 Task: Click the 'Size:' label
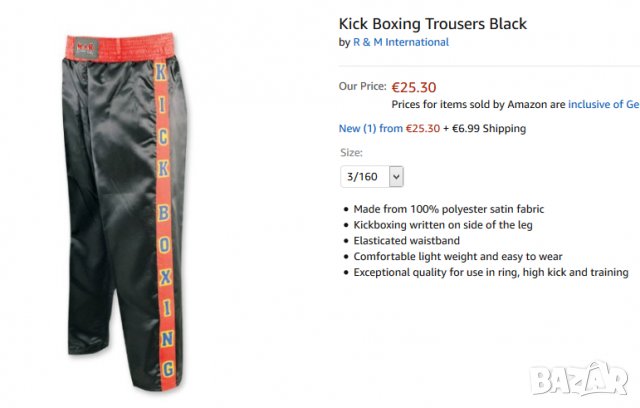[x=351, y=153]
